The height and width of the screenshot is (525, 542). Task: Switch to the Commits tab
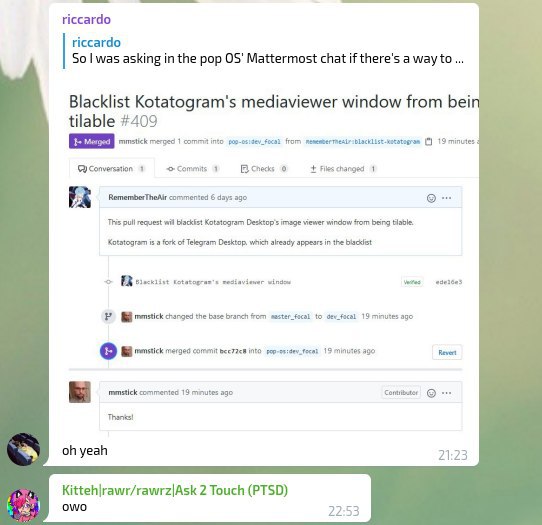pos(192,169)
